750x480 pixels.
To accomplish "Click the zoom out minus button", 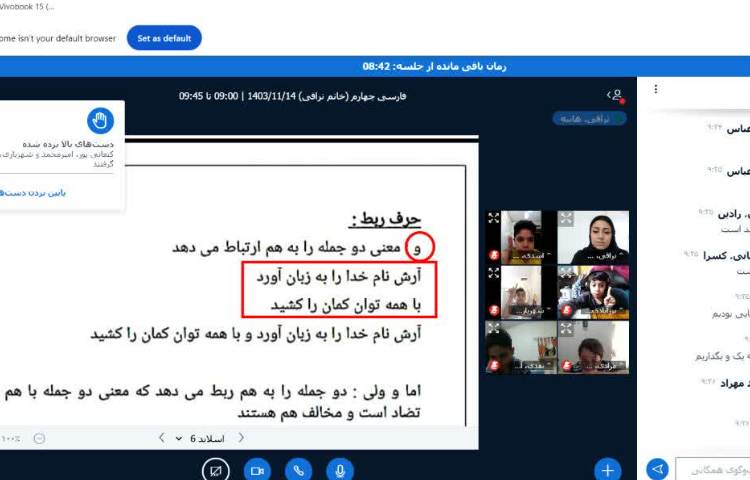I will click(39, 438).
